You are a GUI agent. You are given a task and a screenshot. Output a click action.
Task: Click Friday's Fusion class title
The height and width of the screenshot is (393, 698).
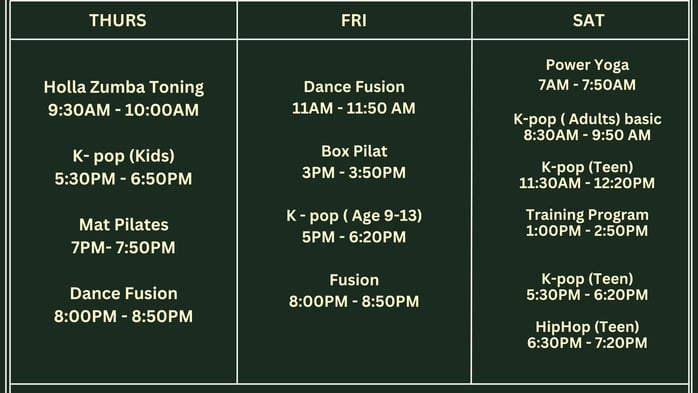coord(354,280)
